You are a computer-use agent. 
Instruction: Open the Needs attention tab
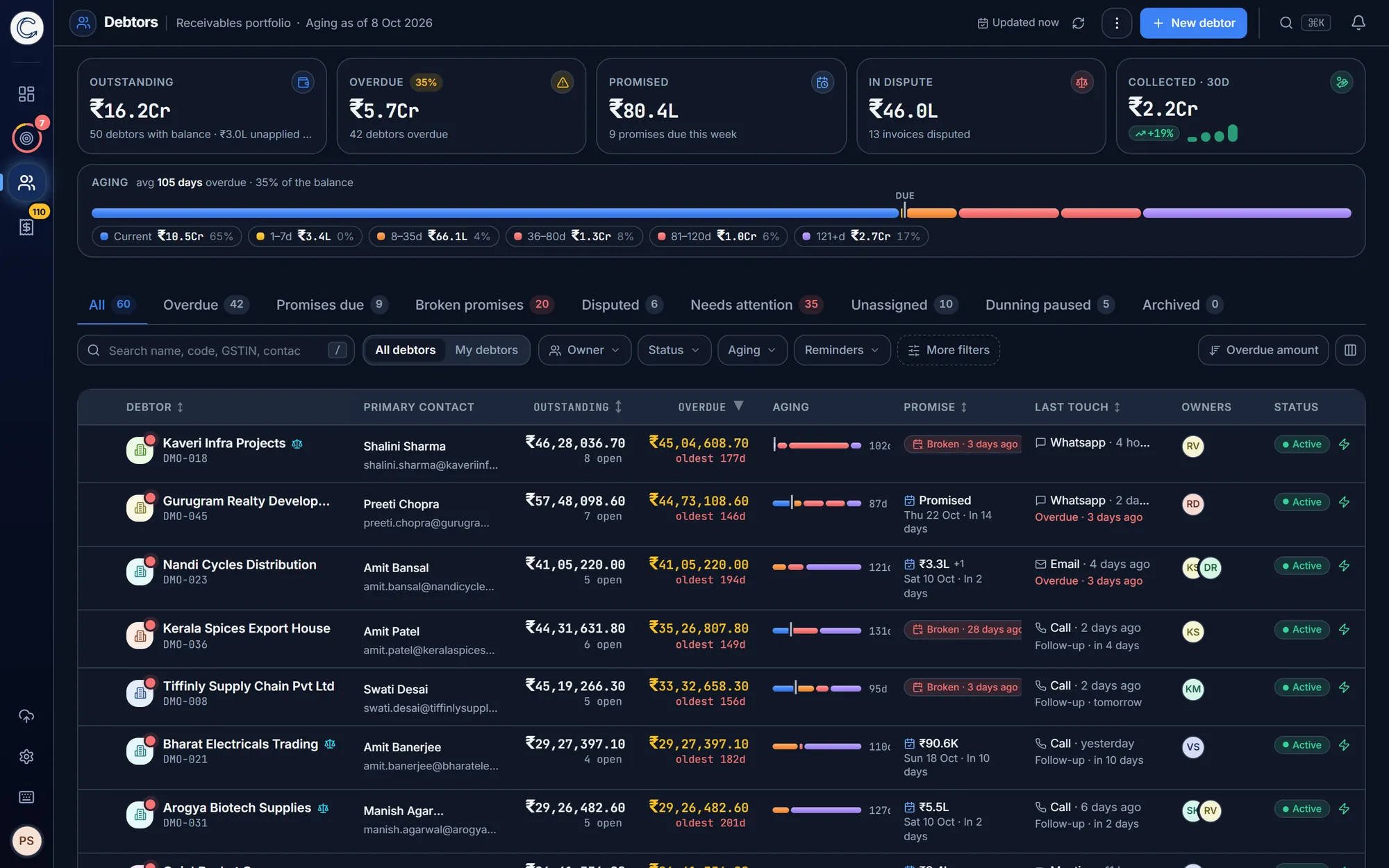[756, 304]
